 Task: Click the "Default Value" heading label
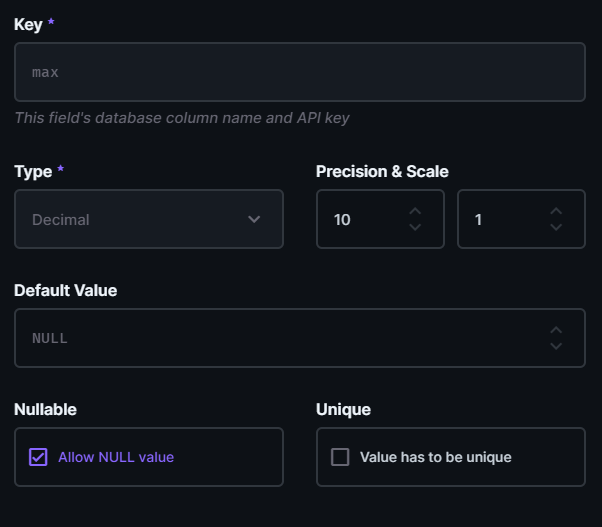tap(65, 290)
